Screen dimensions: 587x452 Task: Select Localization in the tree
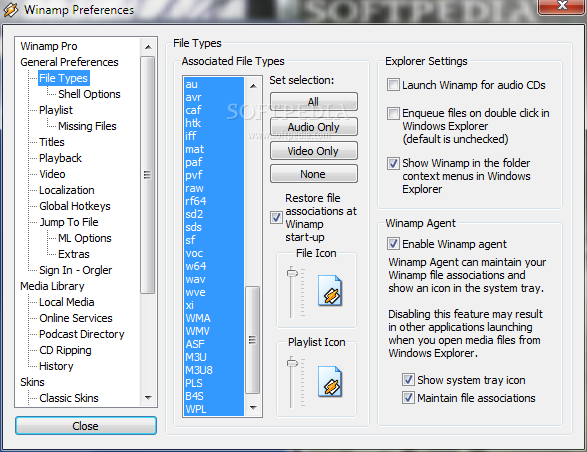[x=67, y=190]
